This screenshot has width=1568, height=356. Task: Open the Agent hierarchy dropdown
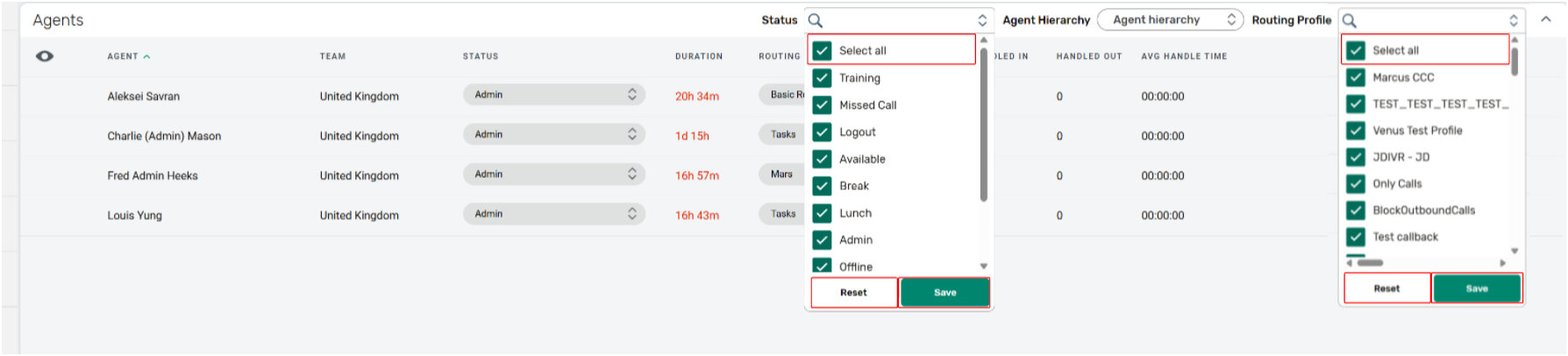click(x=1169, y=20)
